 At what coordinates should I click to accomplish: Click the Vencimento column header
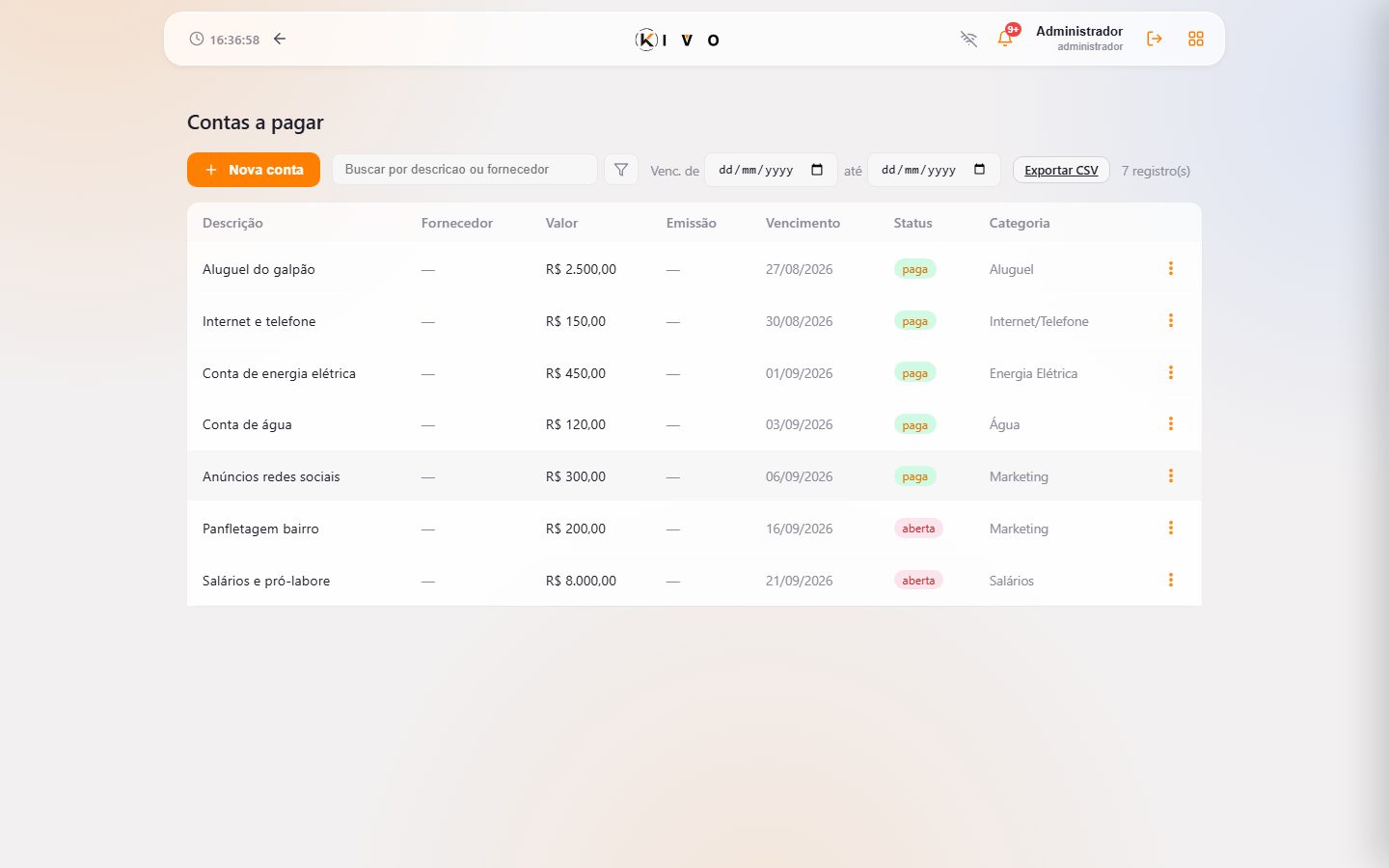803,223
